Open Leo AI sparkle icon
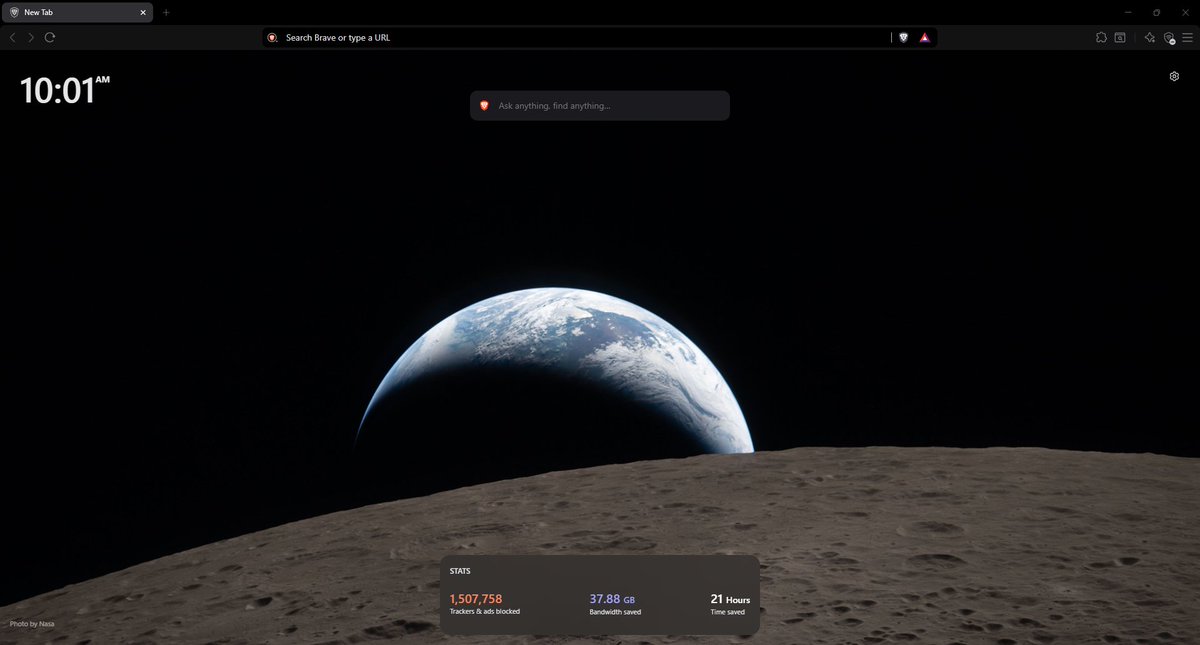This screenshot has width=1200, height=645. (1149, 37)
